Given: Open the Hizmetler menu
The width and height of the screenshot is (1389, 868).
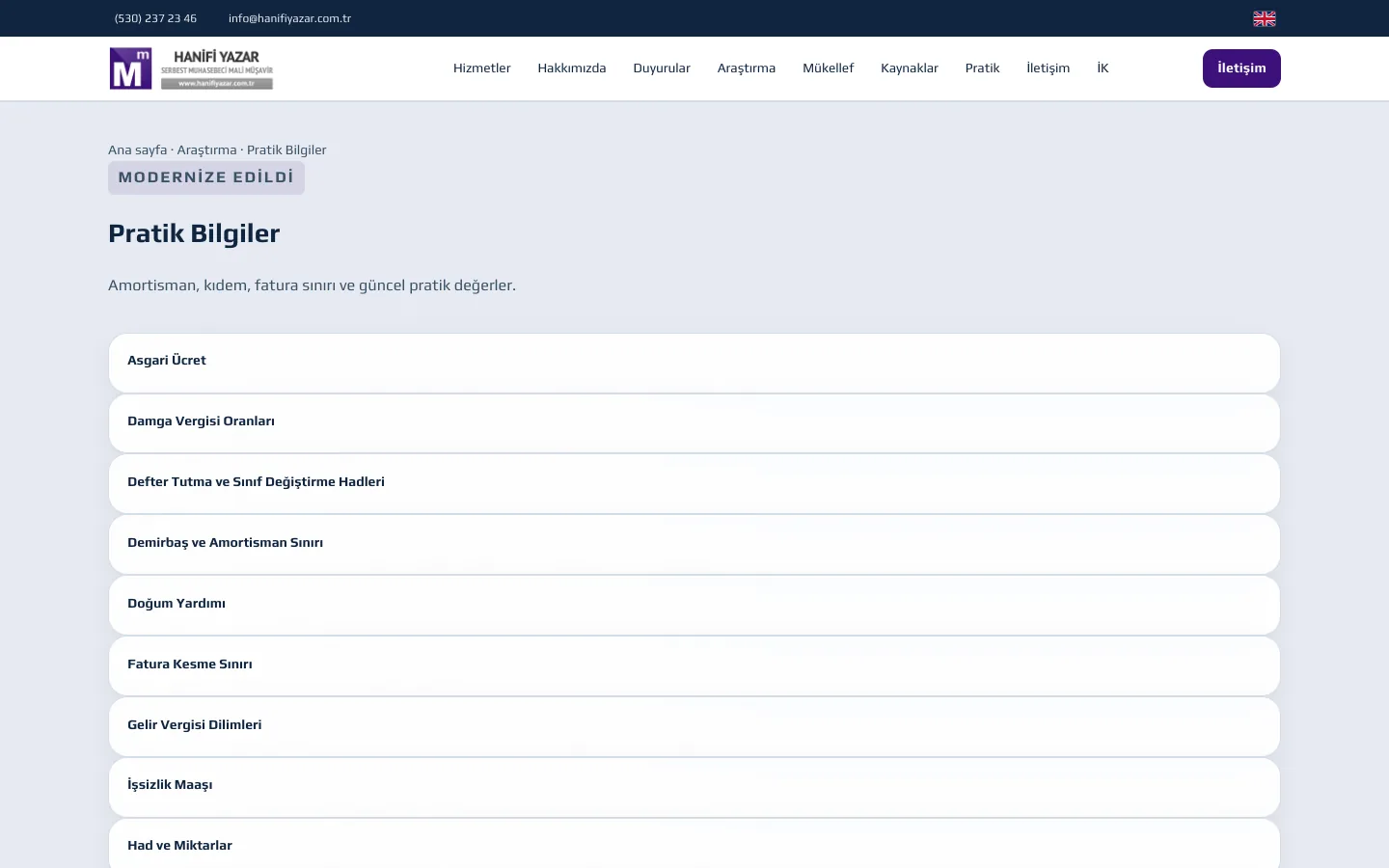Looking at the screenshot, I should [481, 68].
